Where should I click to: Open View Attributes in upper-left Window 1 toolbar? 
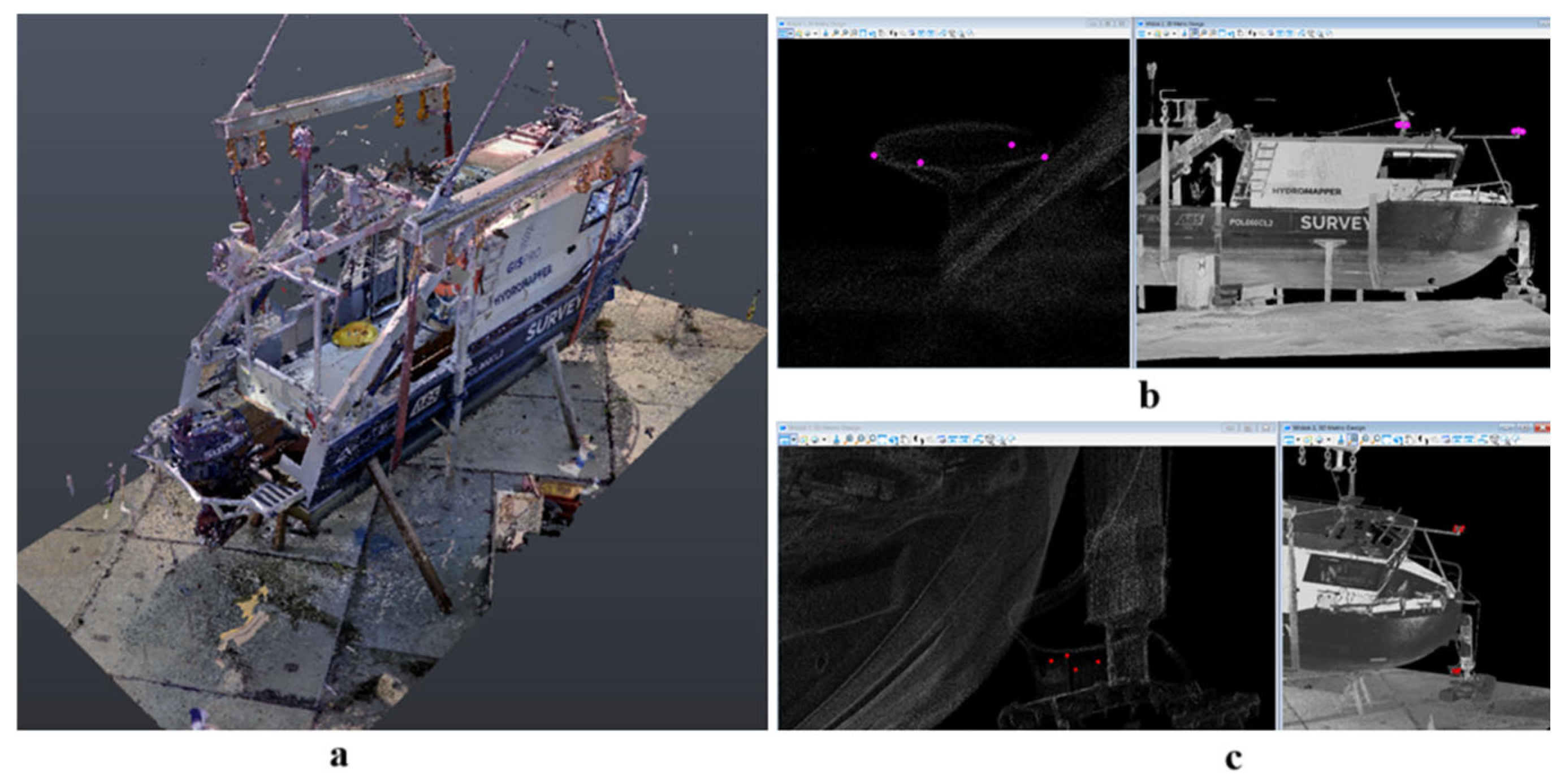pos(783,33)
